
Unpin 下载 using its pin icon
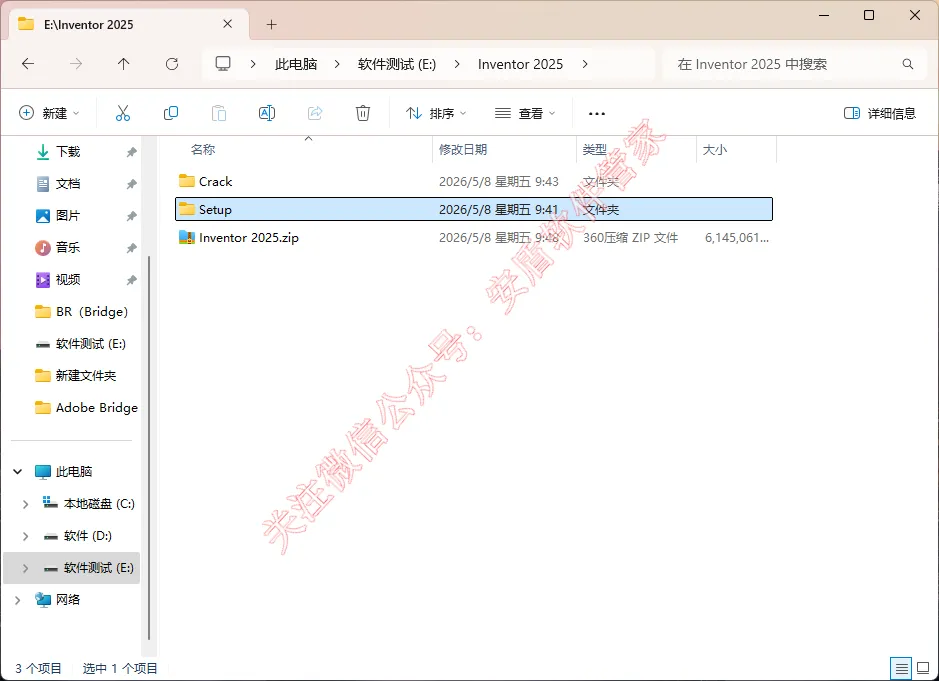tap(132, 152)
